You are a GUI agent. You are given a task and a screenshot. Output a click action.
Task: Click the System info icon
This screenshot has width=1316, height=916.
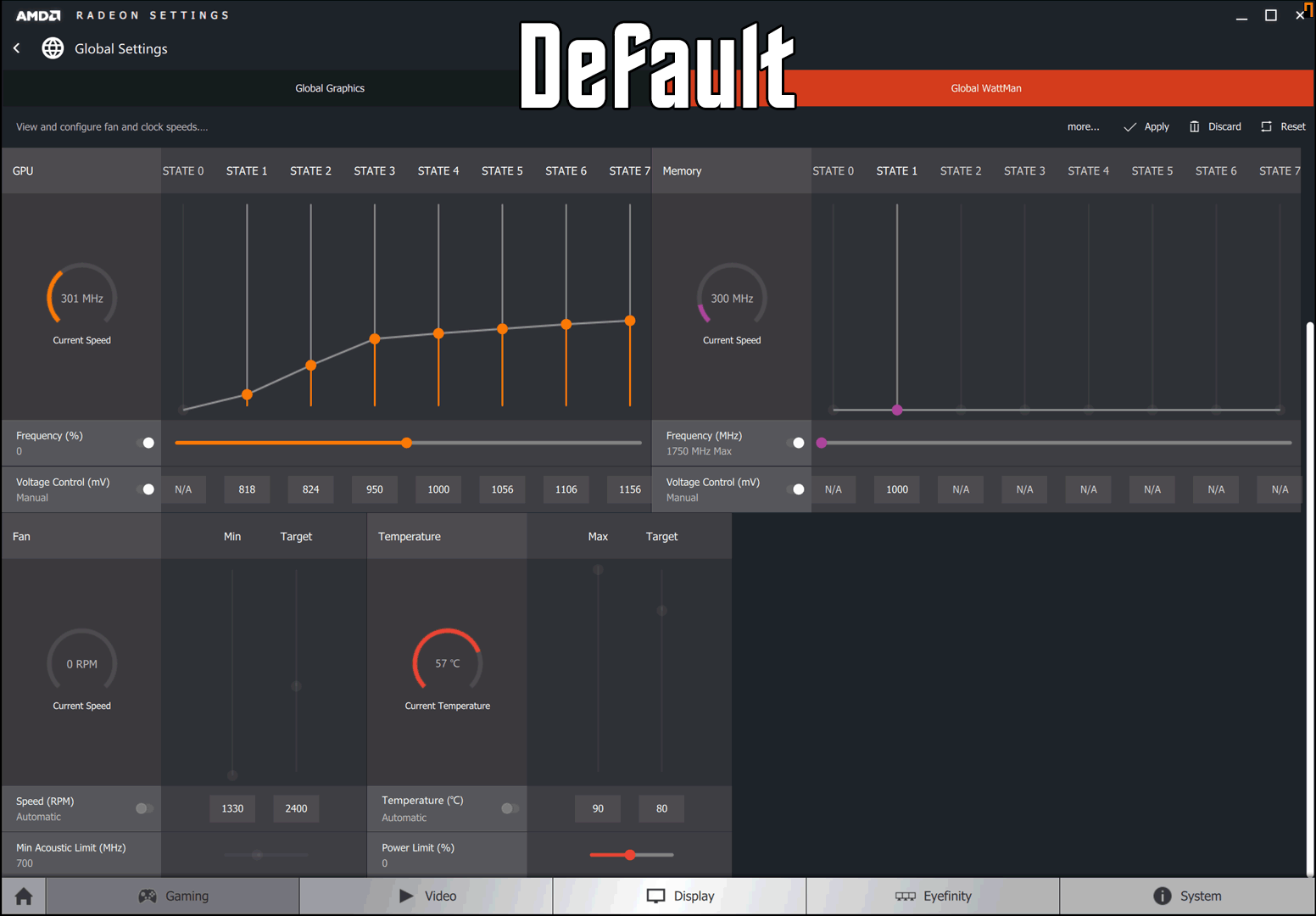pos(1162,896)
